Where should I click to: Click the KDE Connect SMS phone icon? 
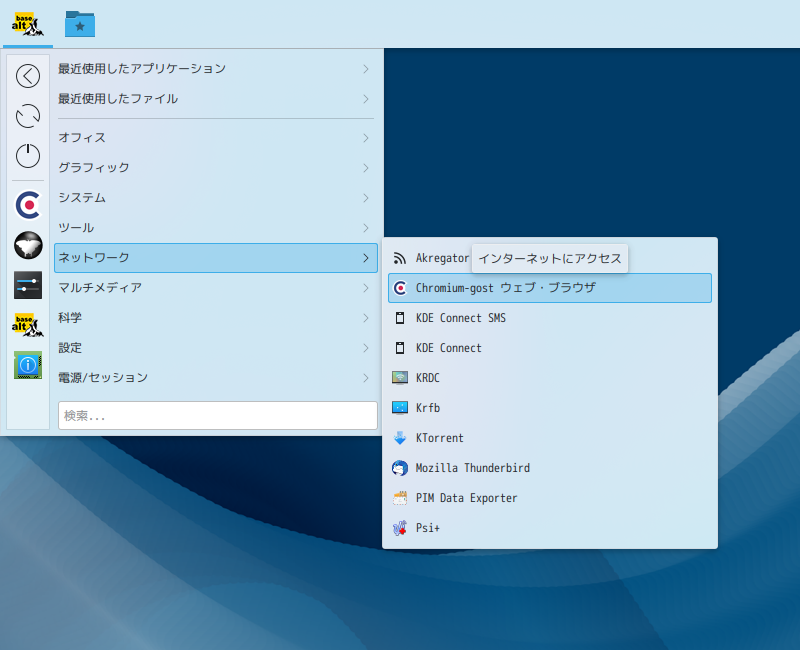pos(400,318)
